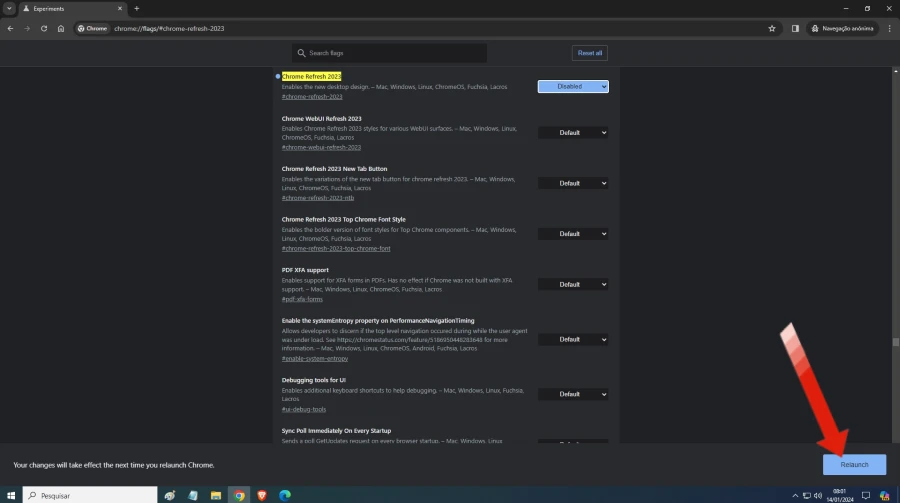Follow the #chrome-refresh-2023-top-chrome-font link
900x503 pixels.
click(x=336, y=248)
